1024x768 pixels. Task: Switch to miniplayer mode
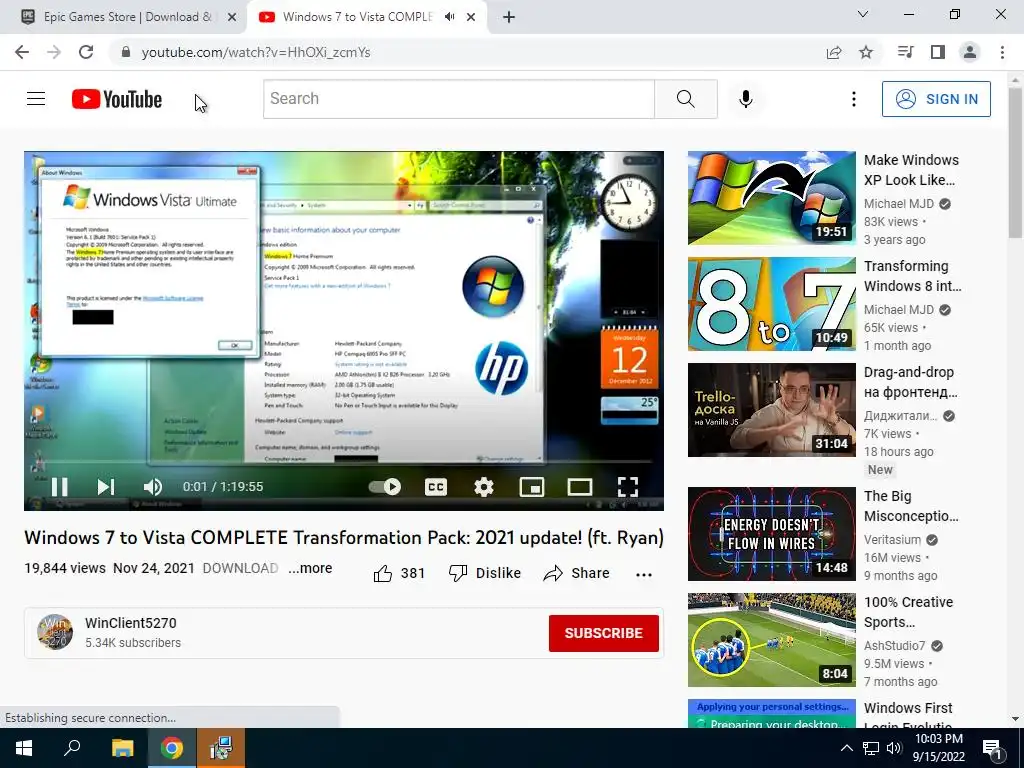(532, 487)
